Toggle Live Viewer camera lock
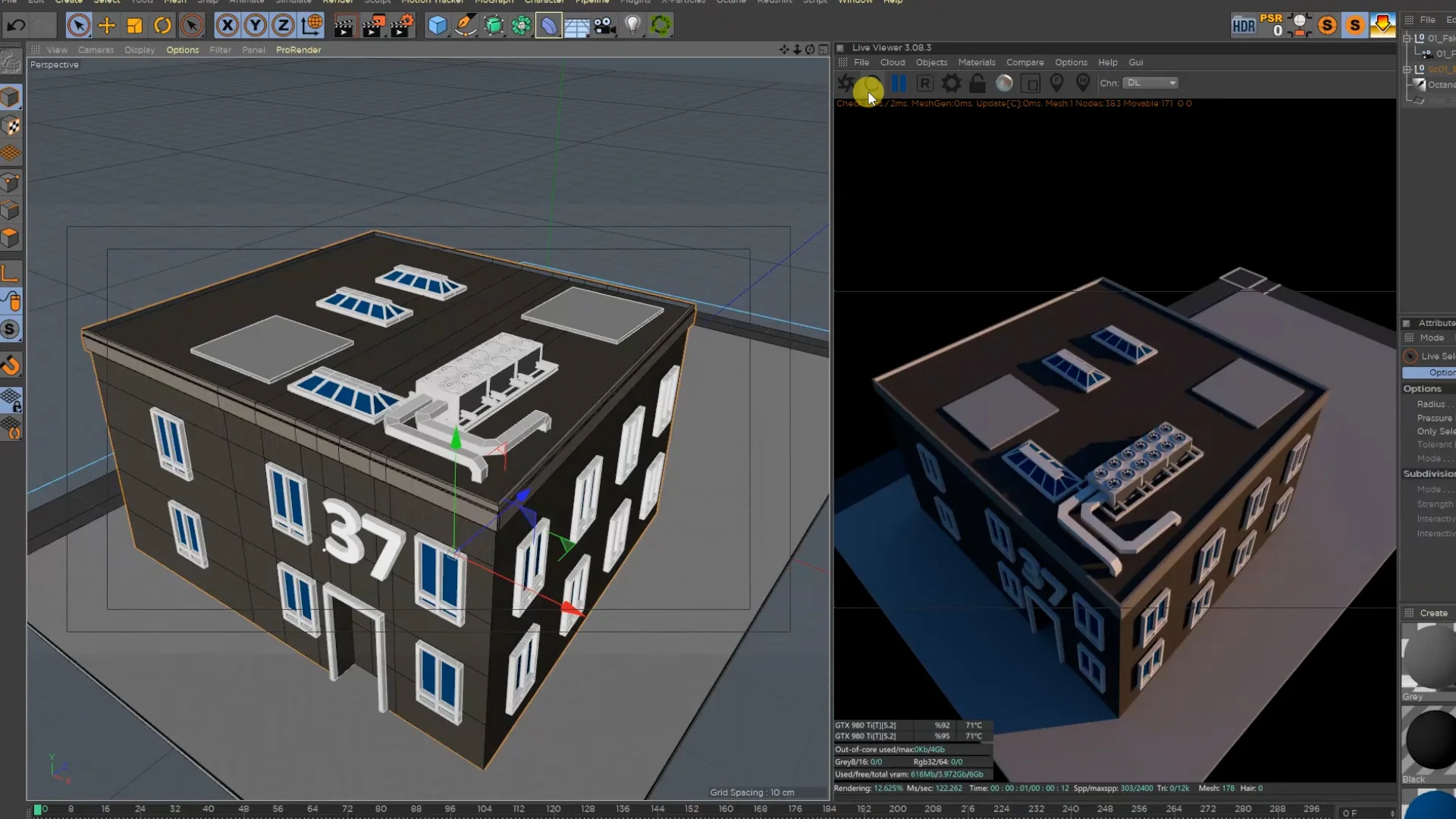This screenshot has height=819, width=1456. click(x=977, y=83)
